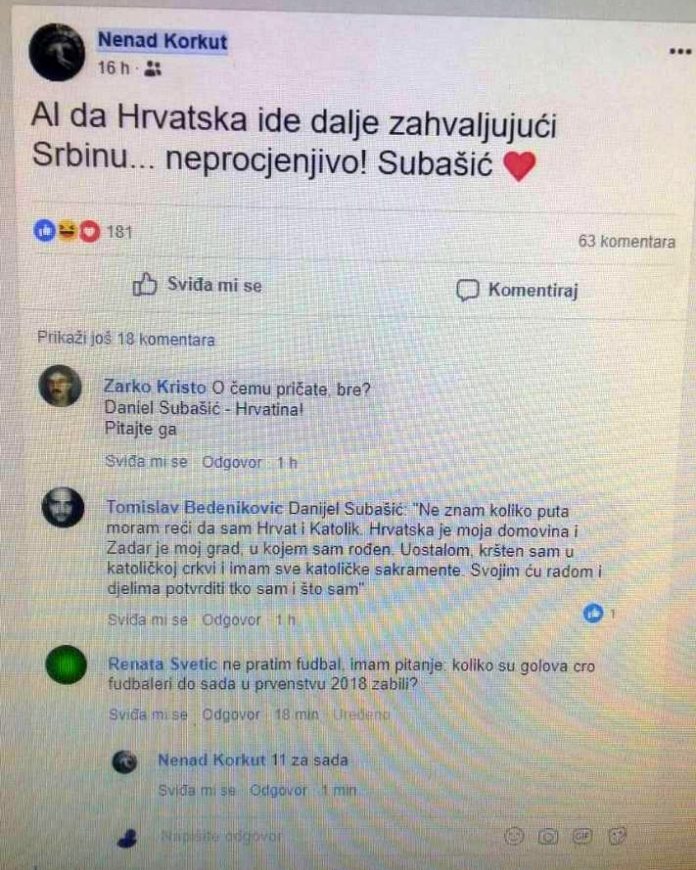Click Sviđa mi se under Renata's comment
Screen dimensions: 696x870
click(x=148, y=714)
